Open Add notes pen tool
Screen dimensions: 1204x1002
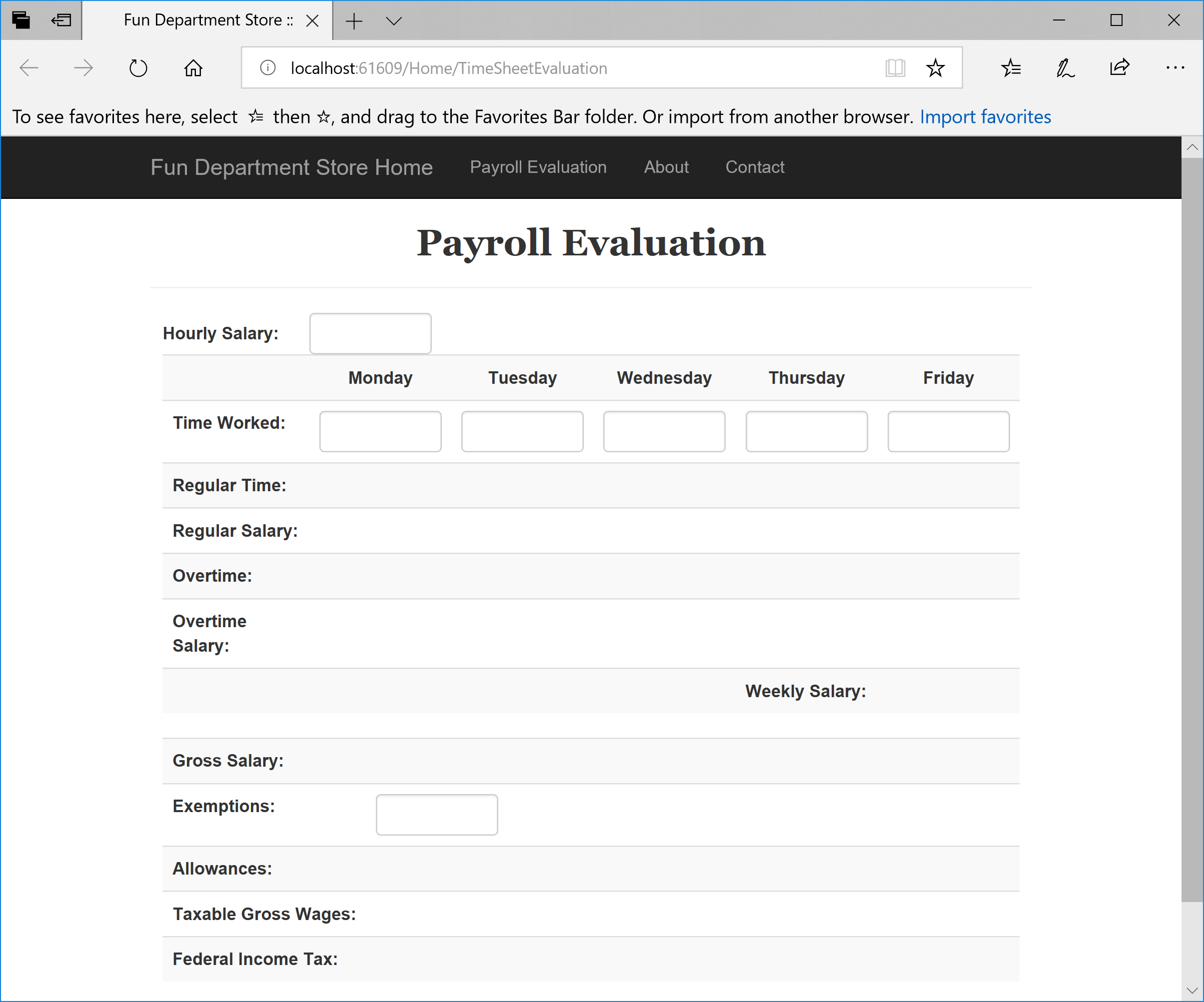1065,68
